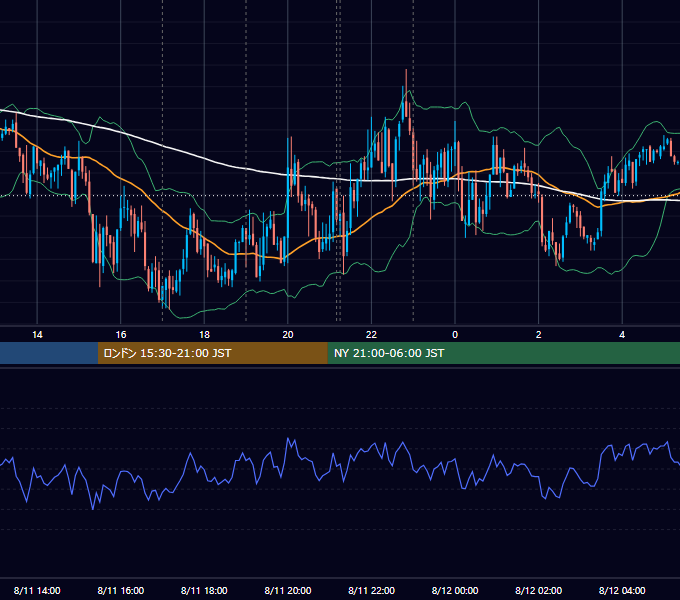Click hour label 0 on chart axis
Viewport: 680px width, 600px height.
(x=455, y=335)
